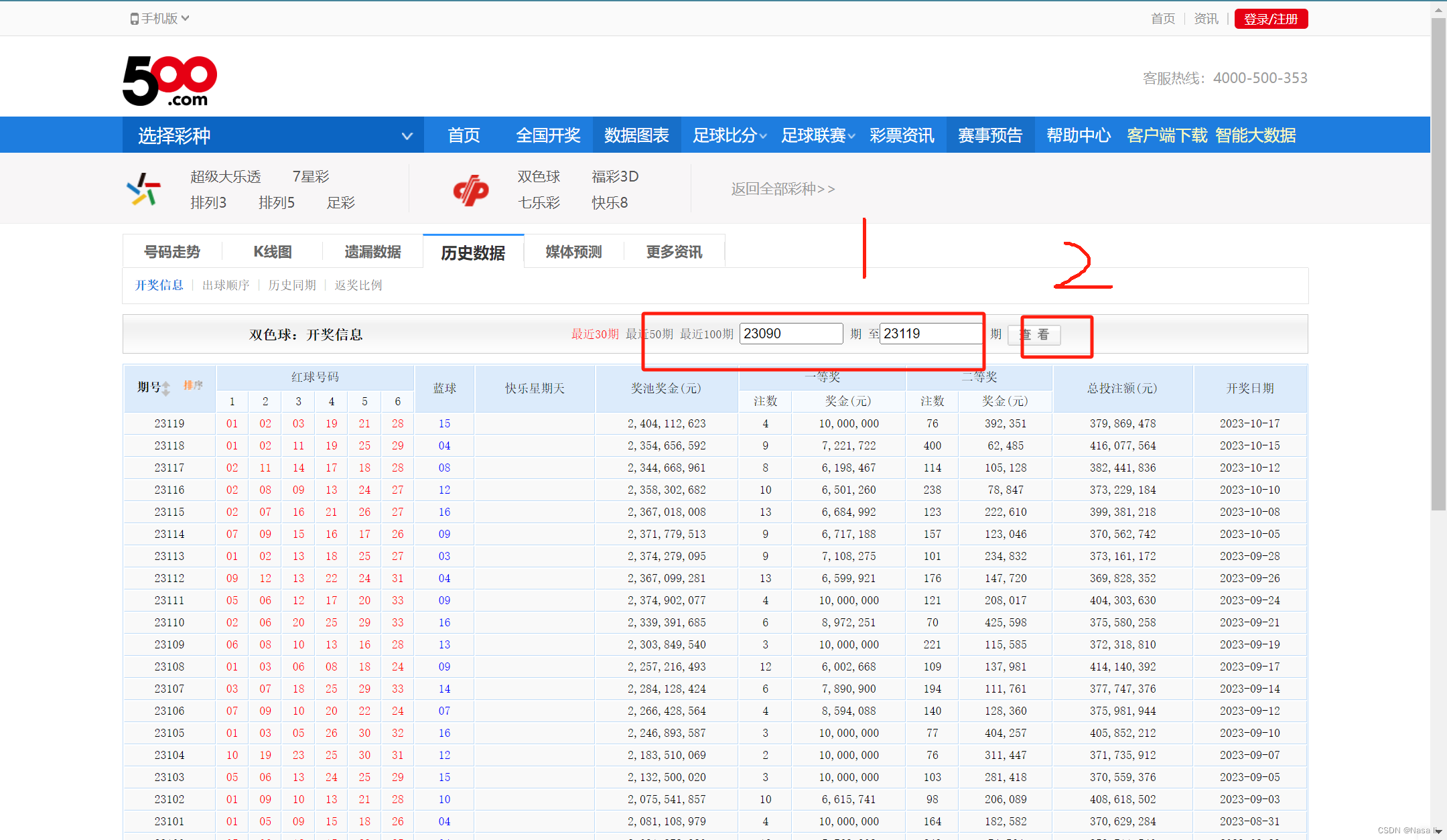Click the welfare lottery red logo icon
The image size is (1447, 840).
[x=470, y=190]
